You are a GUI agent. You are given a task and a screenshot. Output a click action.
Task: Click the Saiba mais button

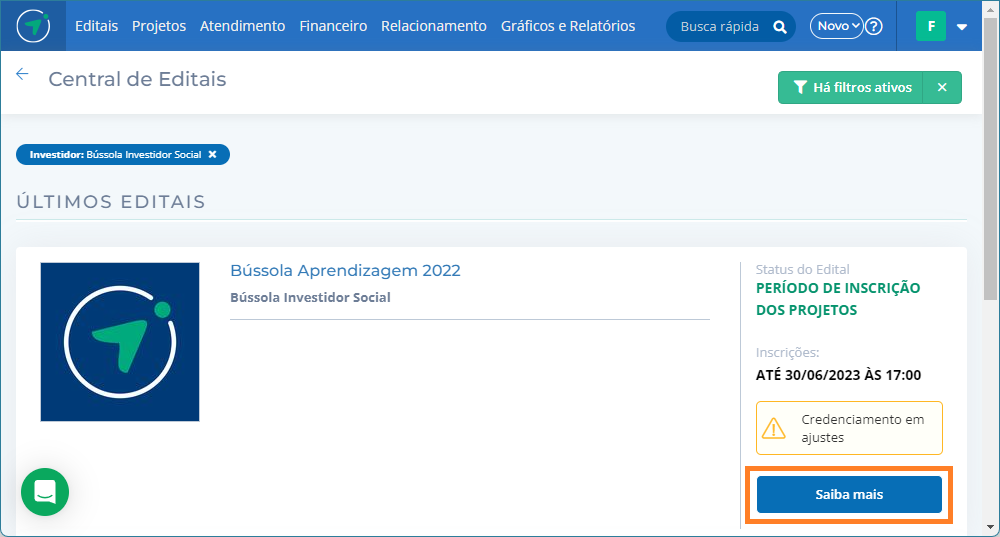point(849,494)
